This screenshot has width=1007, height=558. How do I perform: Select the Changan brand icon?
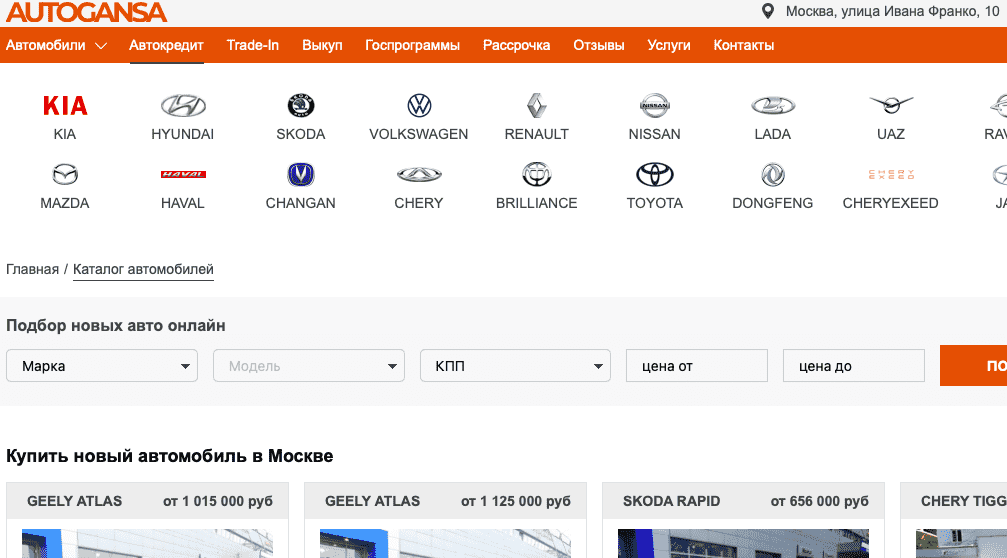(301, 175)
